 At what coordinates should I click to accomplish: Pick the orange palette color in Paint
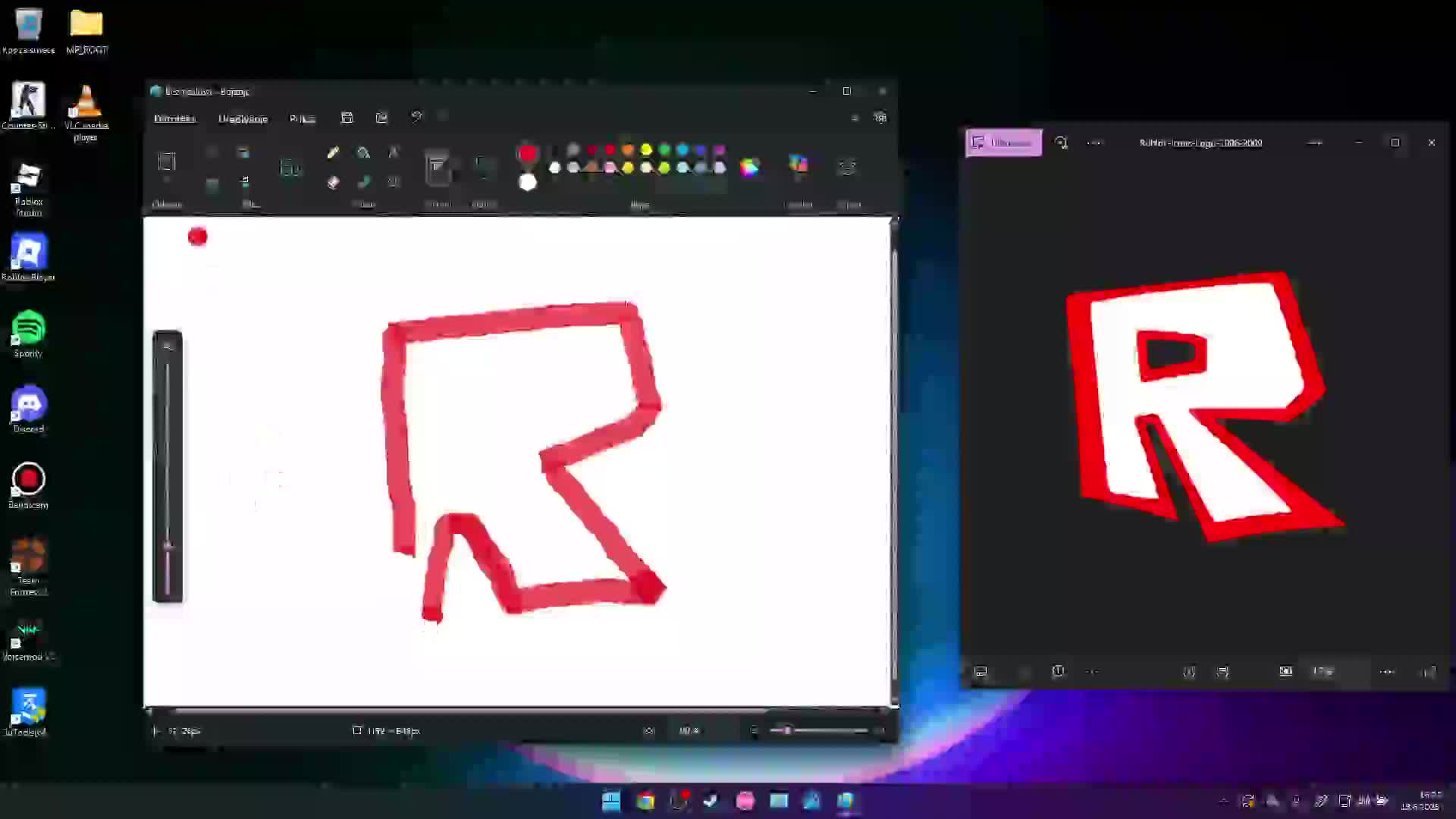point(628,149)
